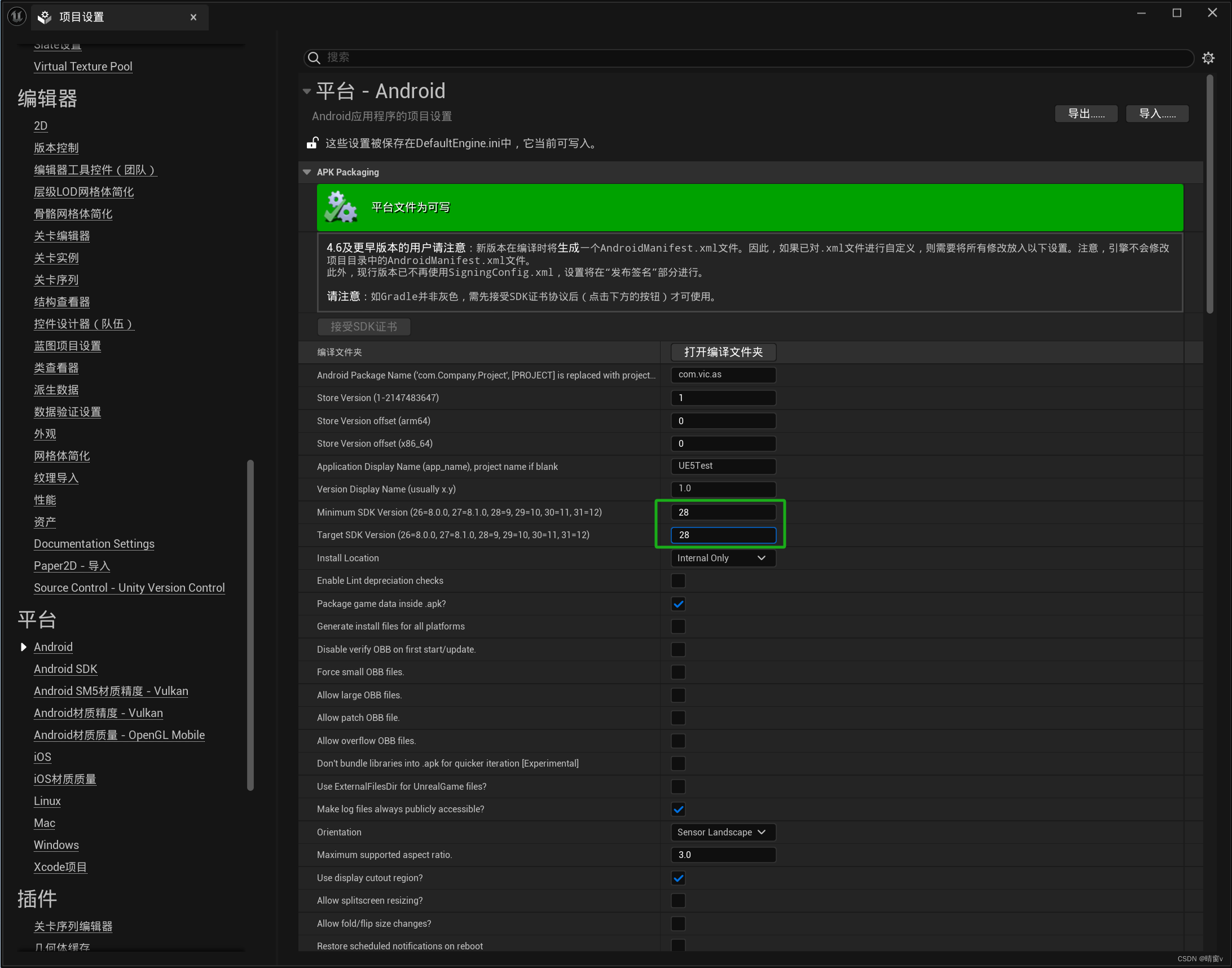The height and width of the screenshot is (968, 1232).
Task: Open the Install Location dropdown
Action: pos(723,558)
